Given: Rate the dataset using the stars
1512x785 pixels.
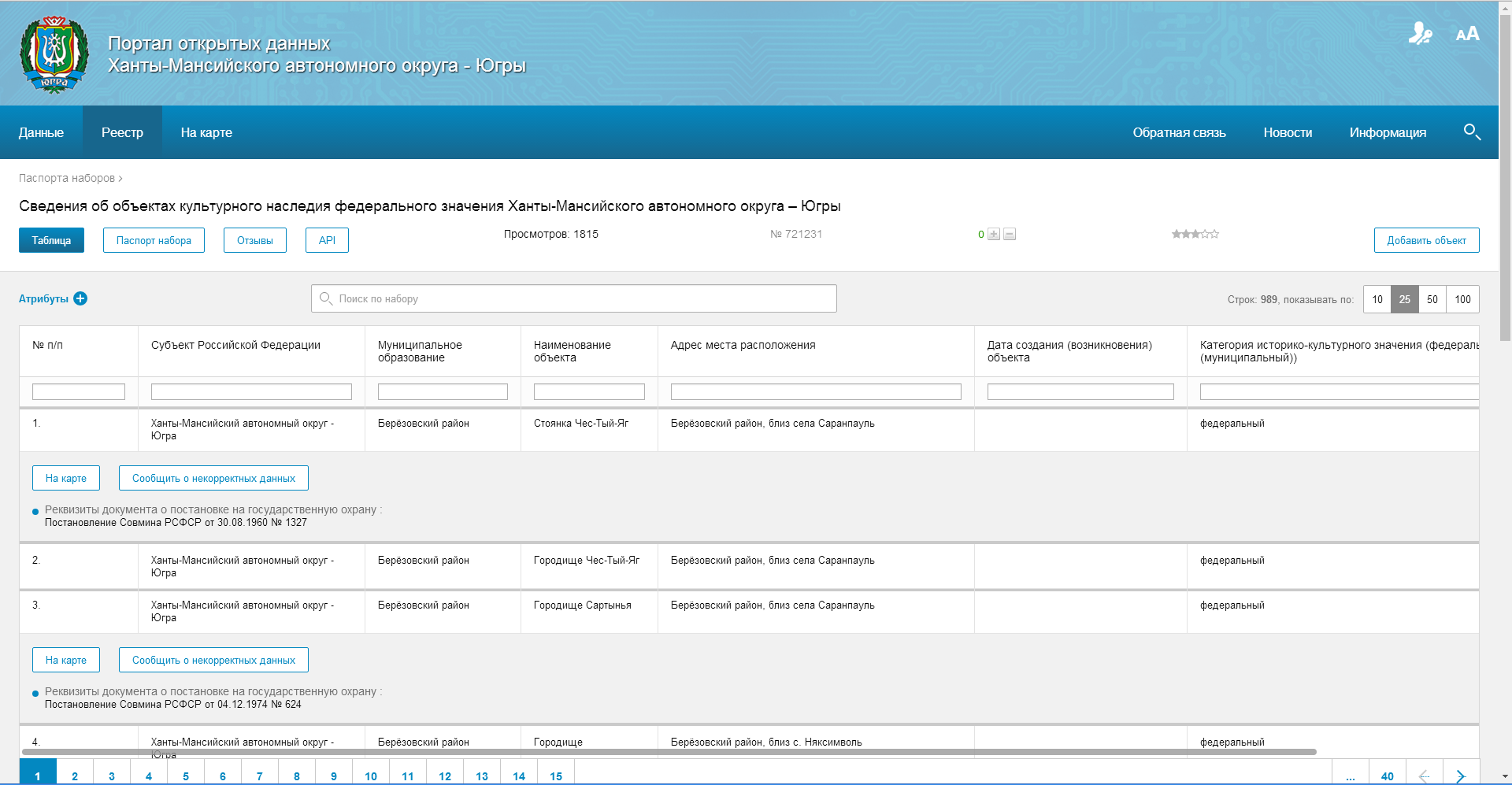Looking at the screenshot, I should coord(1195,234).
